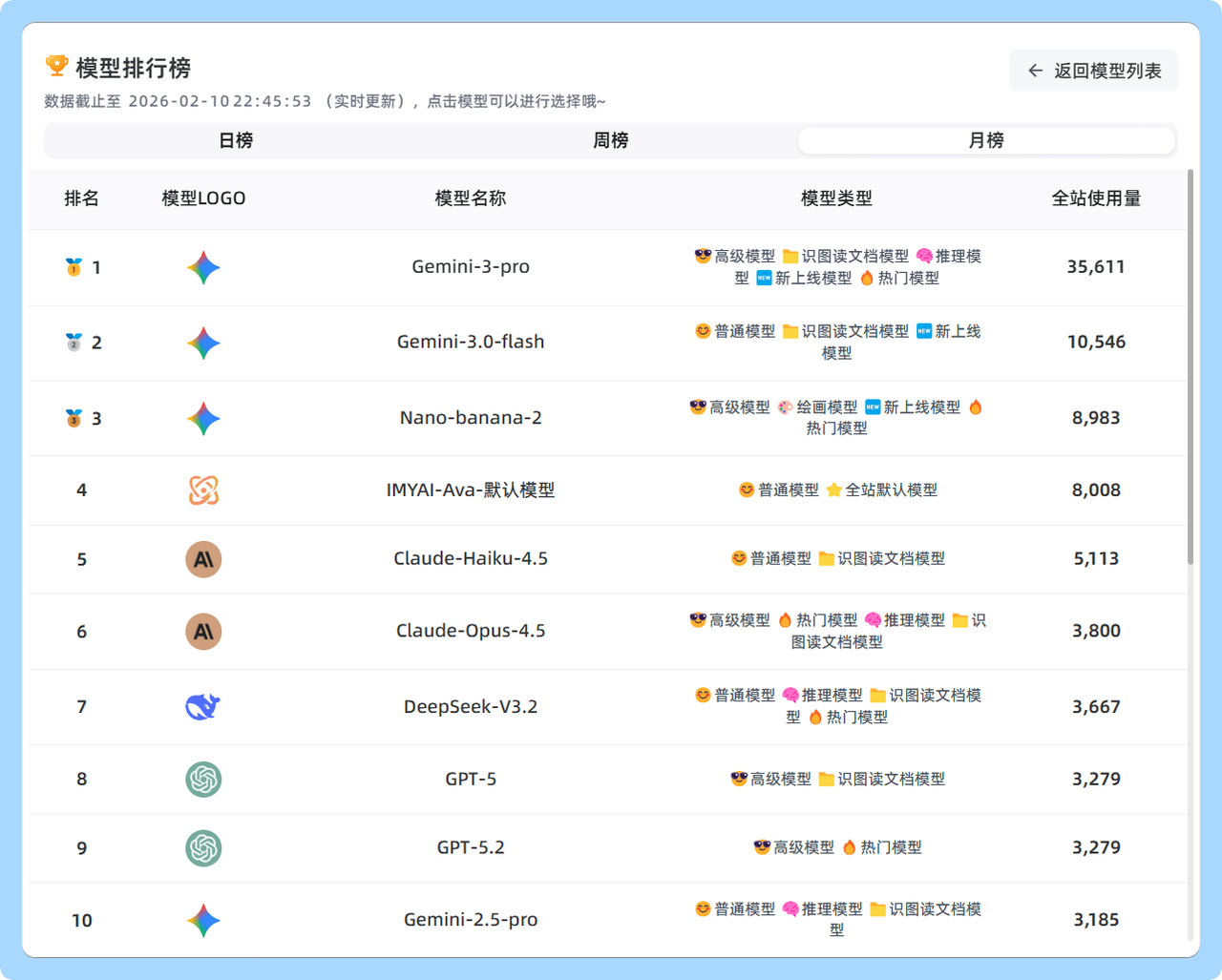Click rank number 7
The image size is (1222, 980).
point(81,707)
